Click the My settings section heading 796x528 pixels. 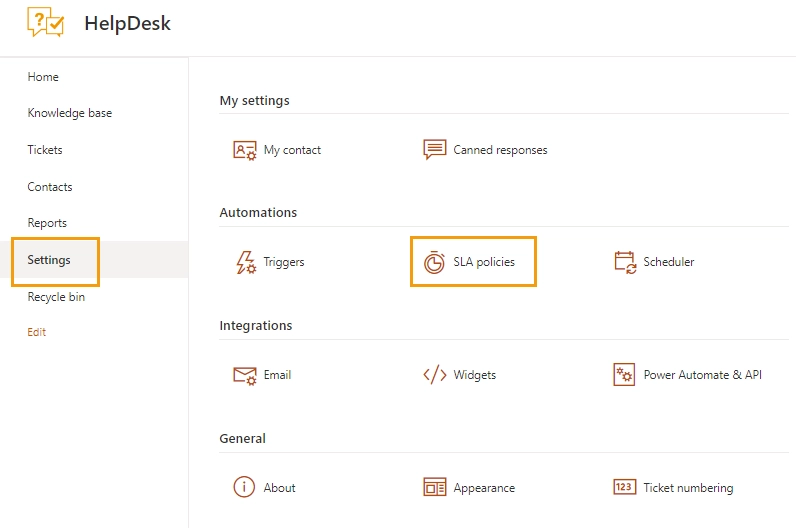point(254,101)
